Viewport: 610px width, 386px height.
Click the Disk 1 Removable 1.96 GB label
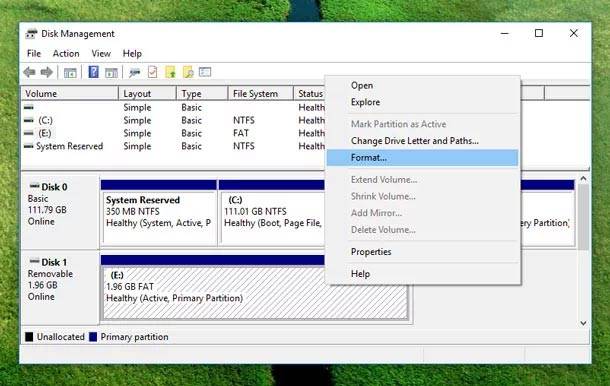[60, 287]
